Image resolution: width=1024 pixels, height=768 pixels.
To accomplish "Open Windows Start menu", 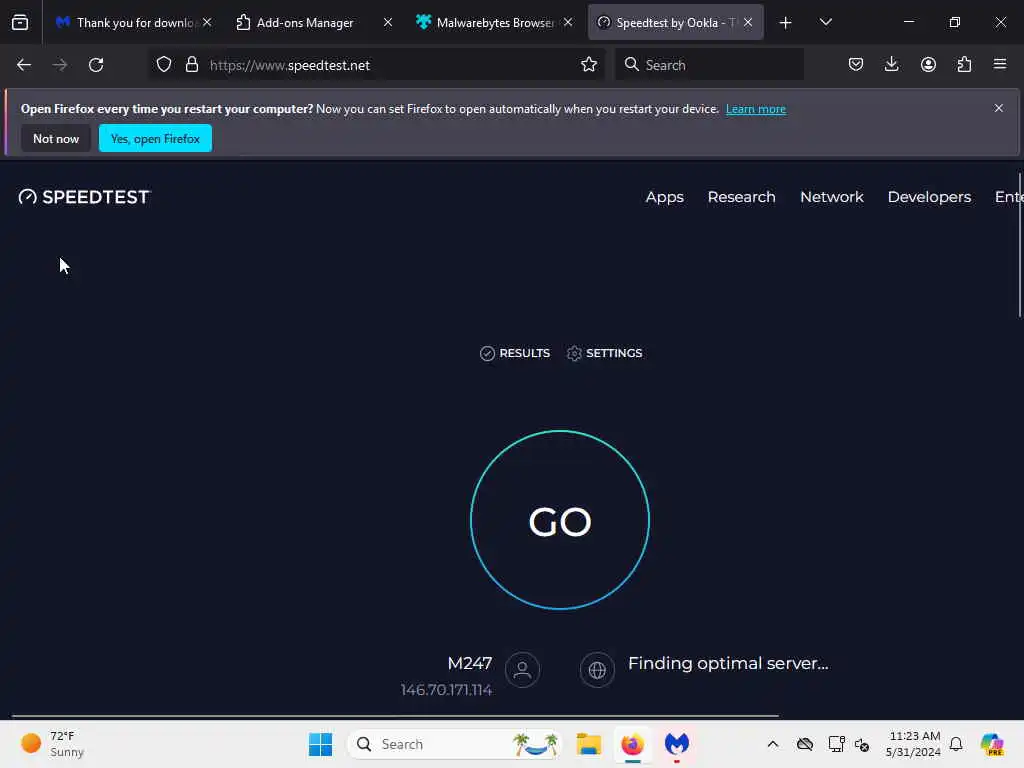I will click(x=320, y=744).
